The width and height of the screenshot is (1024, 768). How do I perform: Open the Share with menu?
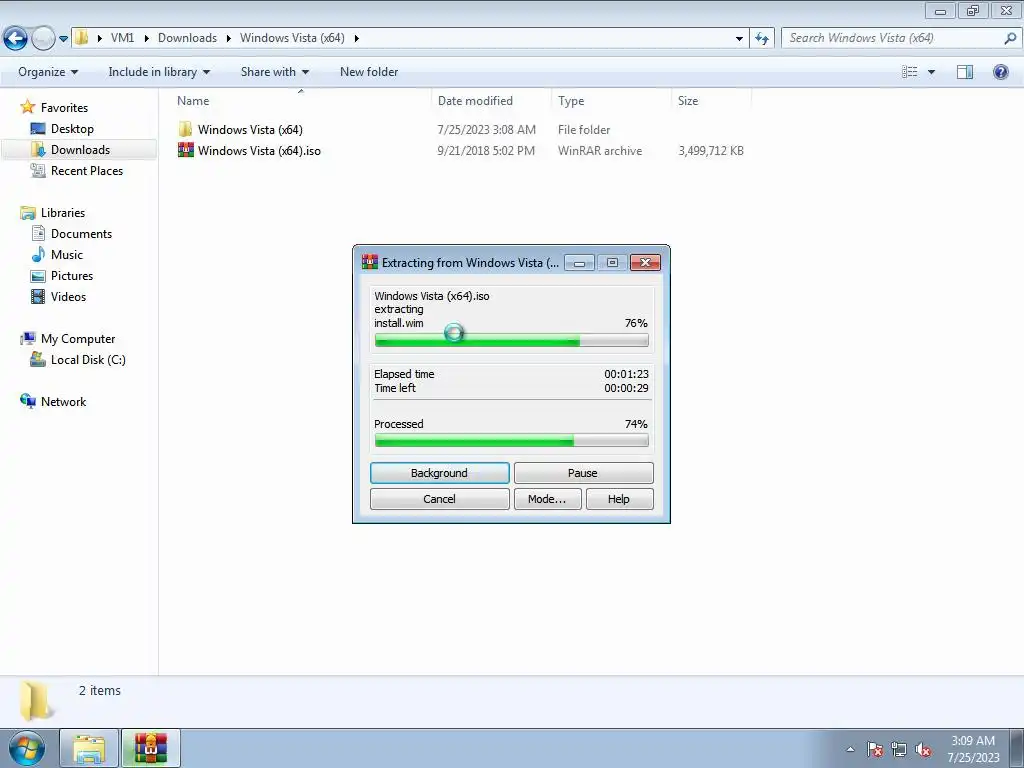[274, 72]
